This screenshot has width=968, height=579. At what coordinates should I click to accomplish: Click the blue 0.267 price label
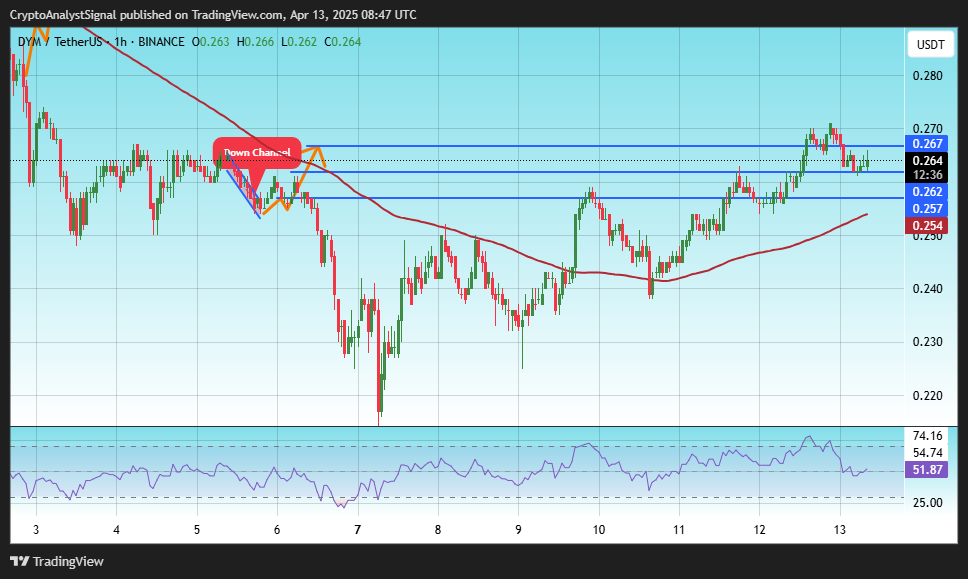[928, 143]
